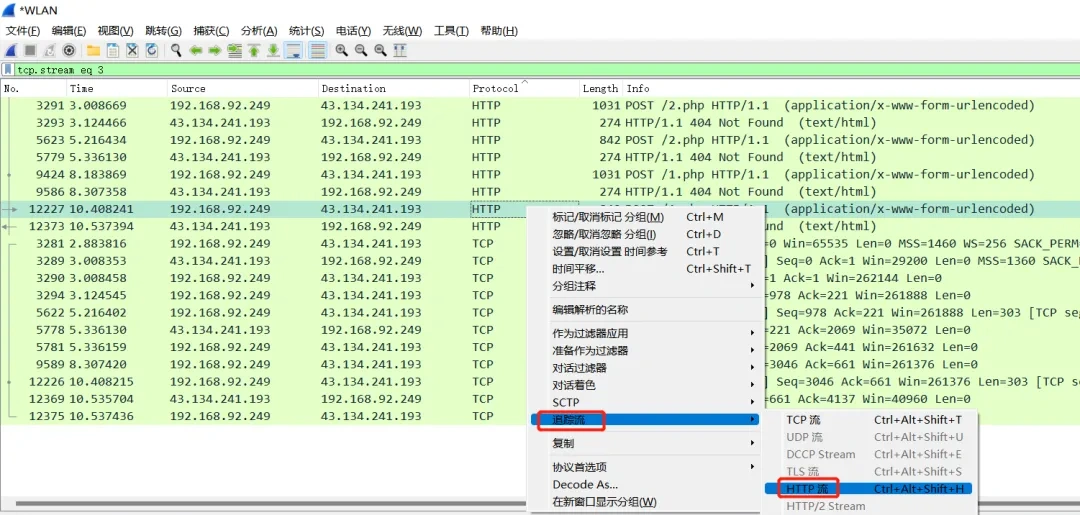Sort packets by the Protocol column header
Screen dimensions: 1080x515
tap(524, 88)
